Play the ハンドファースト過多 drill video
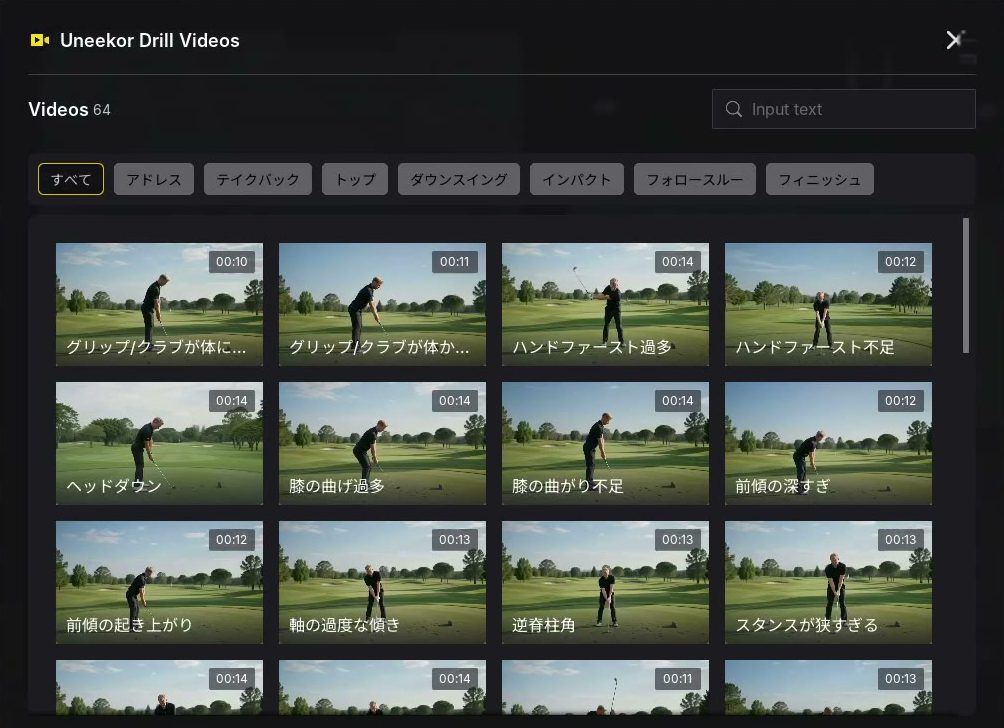Viewport: 1004px width, 728px height. [605, 304]
